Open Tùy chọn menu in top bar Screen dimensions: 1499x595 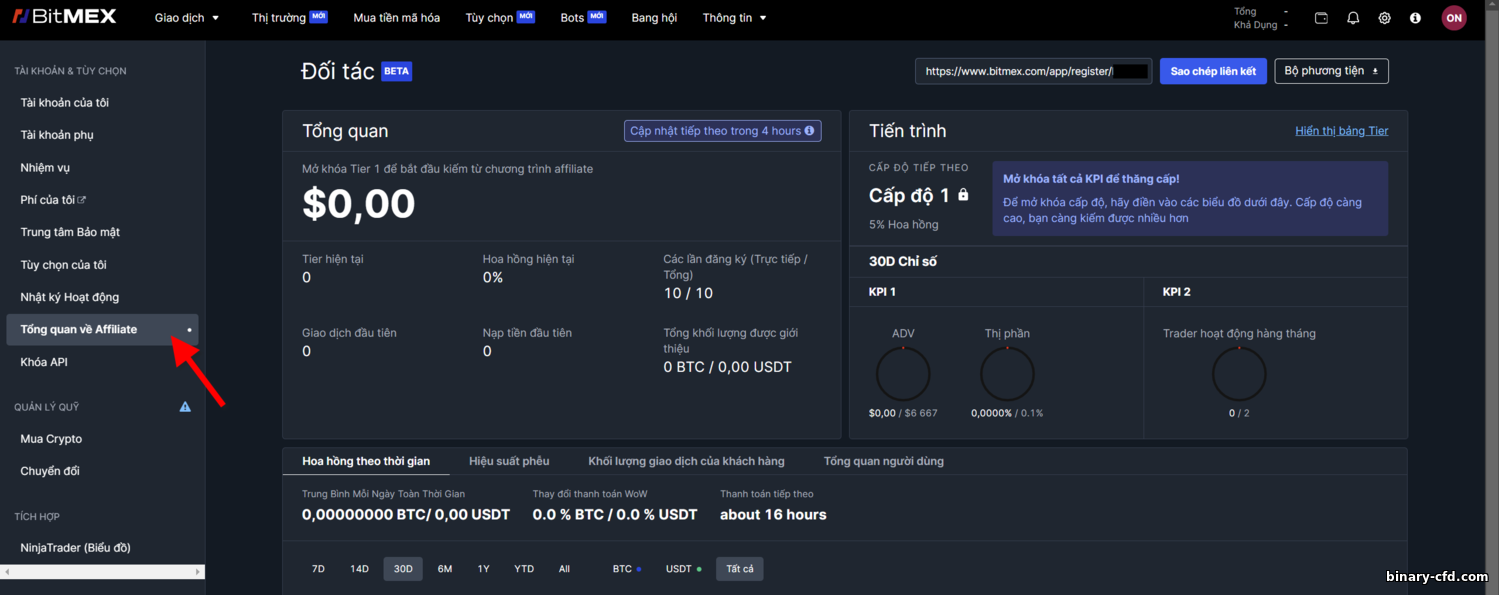(500, 18)
